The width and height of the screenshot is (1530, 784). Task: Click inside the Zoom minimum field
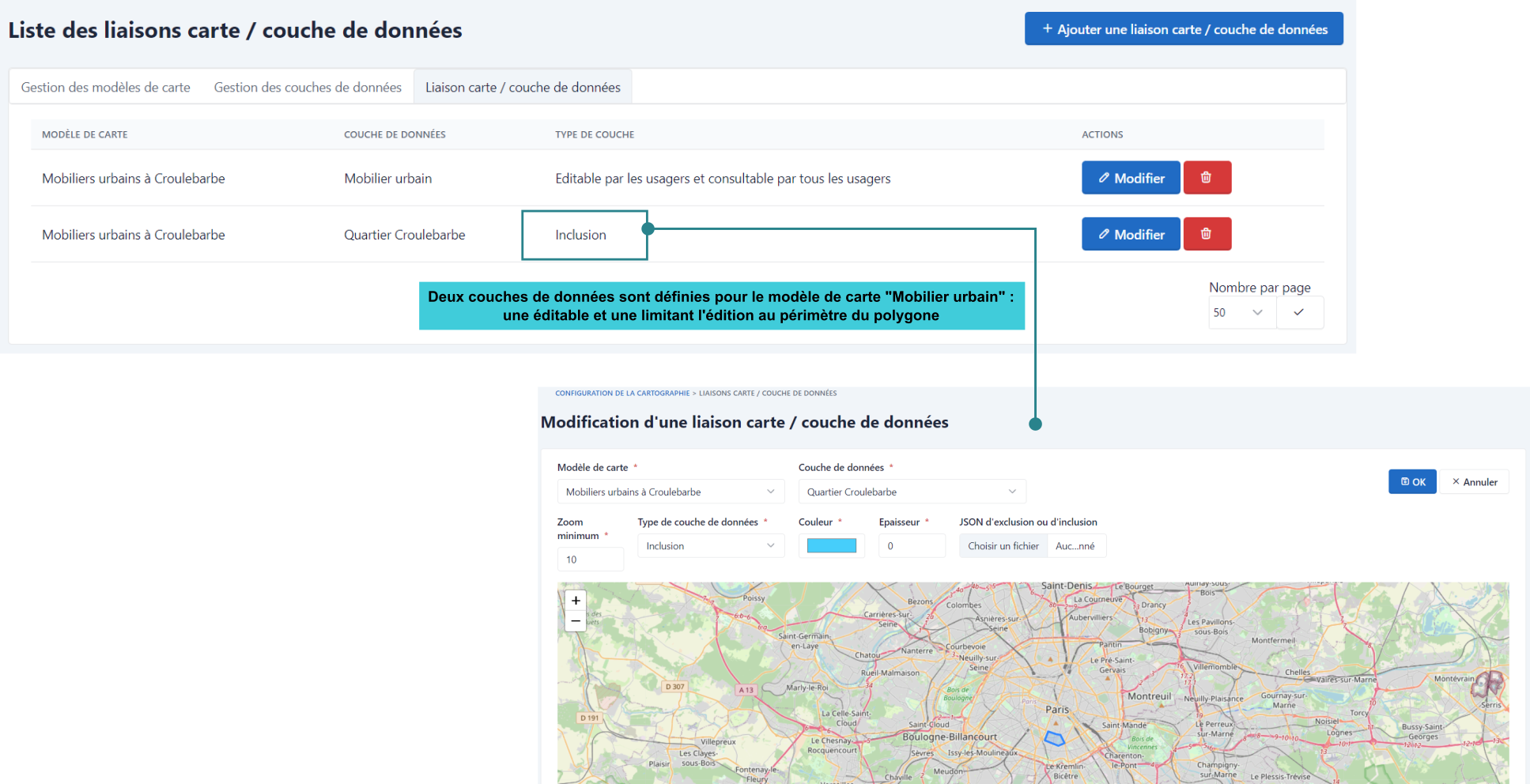(x=590, y=559)
